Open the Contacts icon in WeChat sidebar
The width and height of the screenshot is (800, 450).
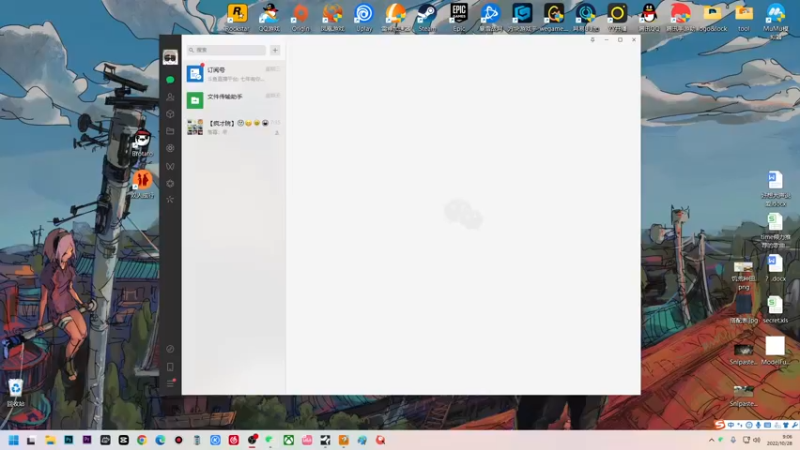pos(170,97)
